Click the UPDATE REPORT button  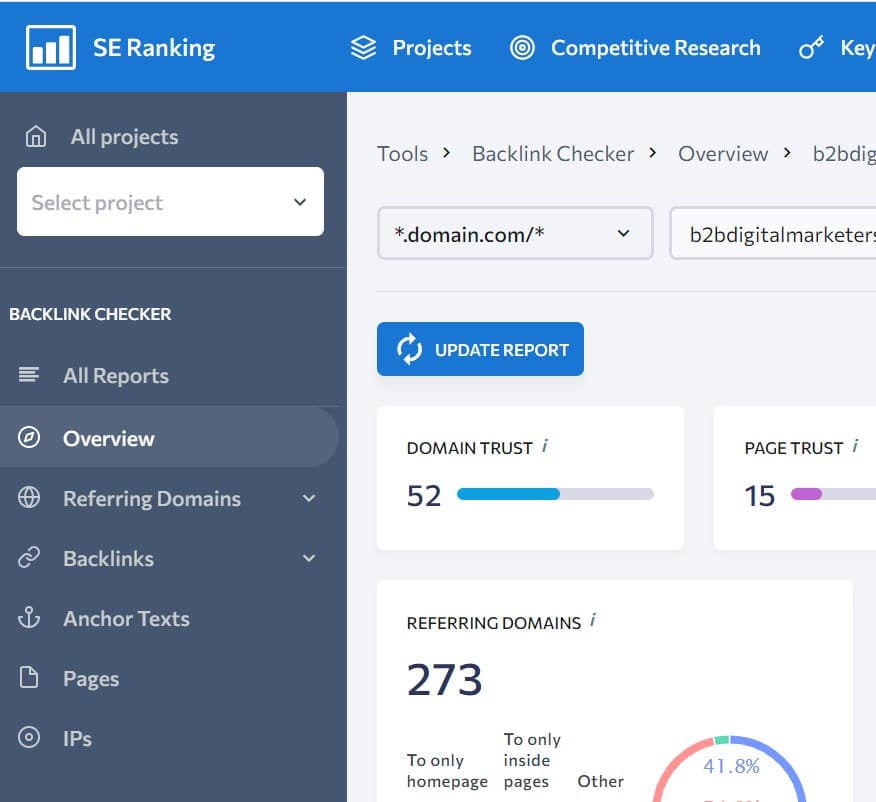(480, 349)
